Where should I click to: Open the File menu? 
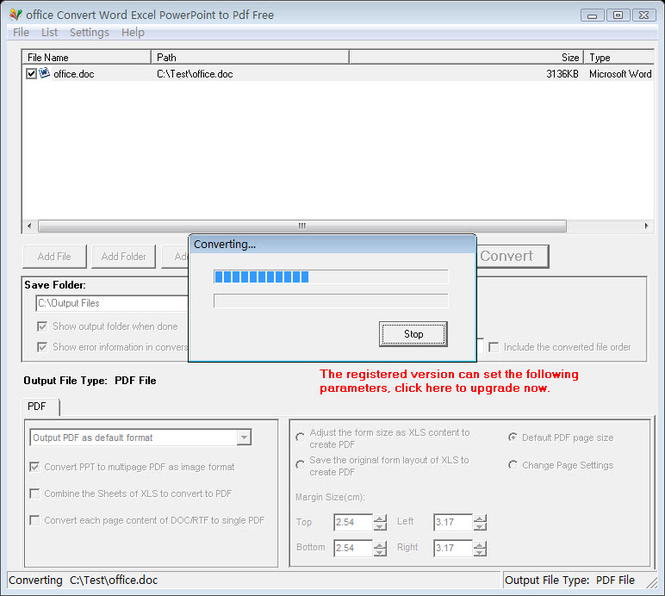tap(21, 32)
